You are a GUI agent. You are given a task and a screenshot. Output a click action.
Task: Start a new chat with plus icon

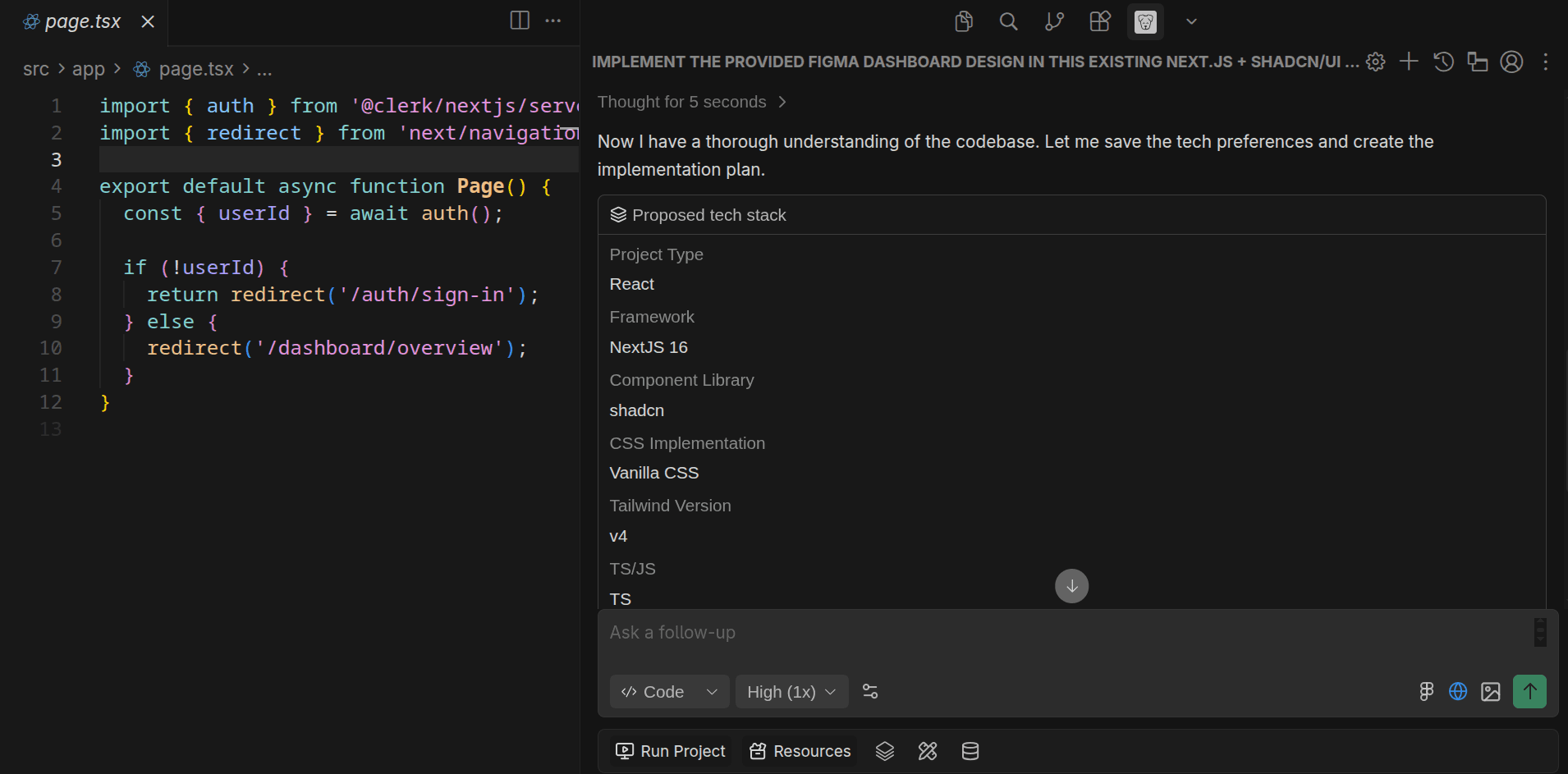pos(1409,62)
